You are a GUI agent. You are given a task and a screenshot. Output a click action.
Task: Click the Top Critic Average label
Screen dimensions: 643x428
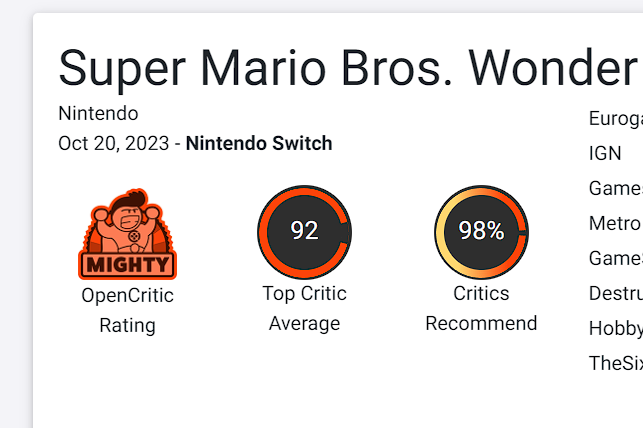(304, 308)
